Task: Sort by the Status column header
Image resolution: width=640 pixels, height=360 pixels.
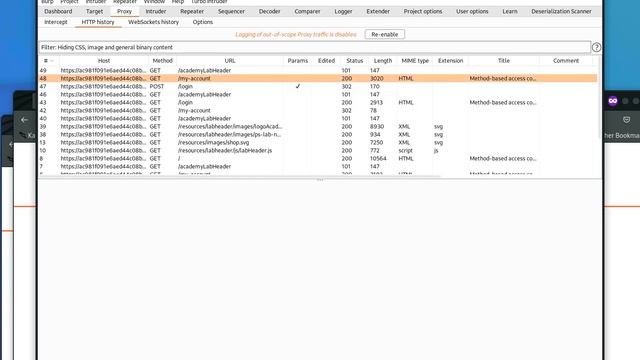Action: tap(355, 61)
